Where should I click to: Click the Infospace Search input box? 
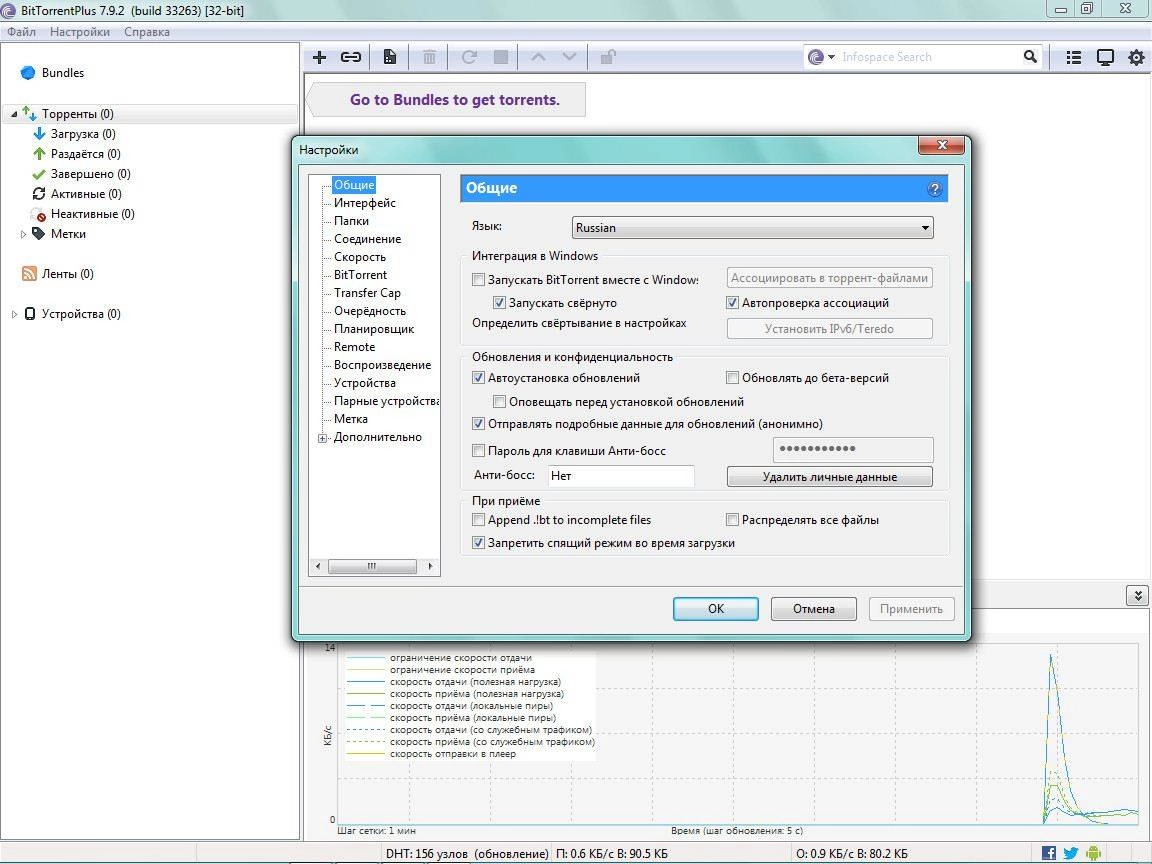pyautogui.click(x=929, y=57)
